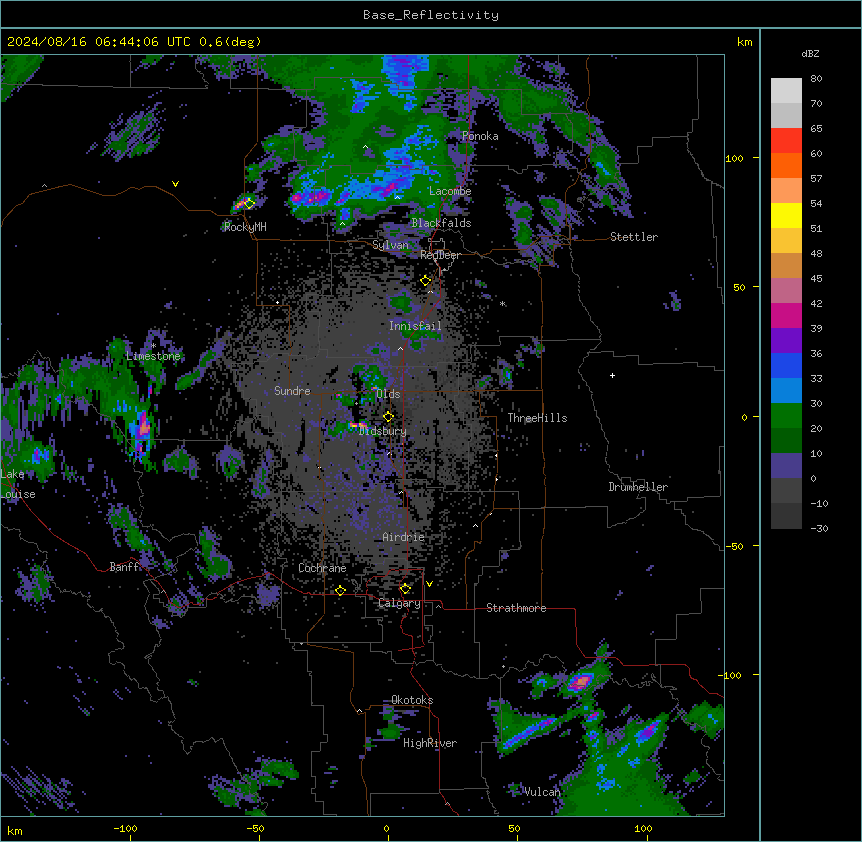The height and width of the screenshot is (842, 862).
Task: Click the 80 value on the dBZ scale
Action: pyautogui.click(x=816, y=79)
